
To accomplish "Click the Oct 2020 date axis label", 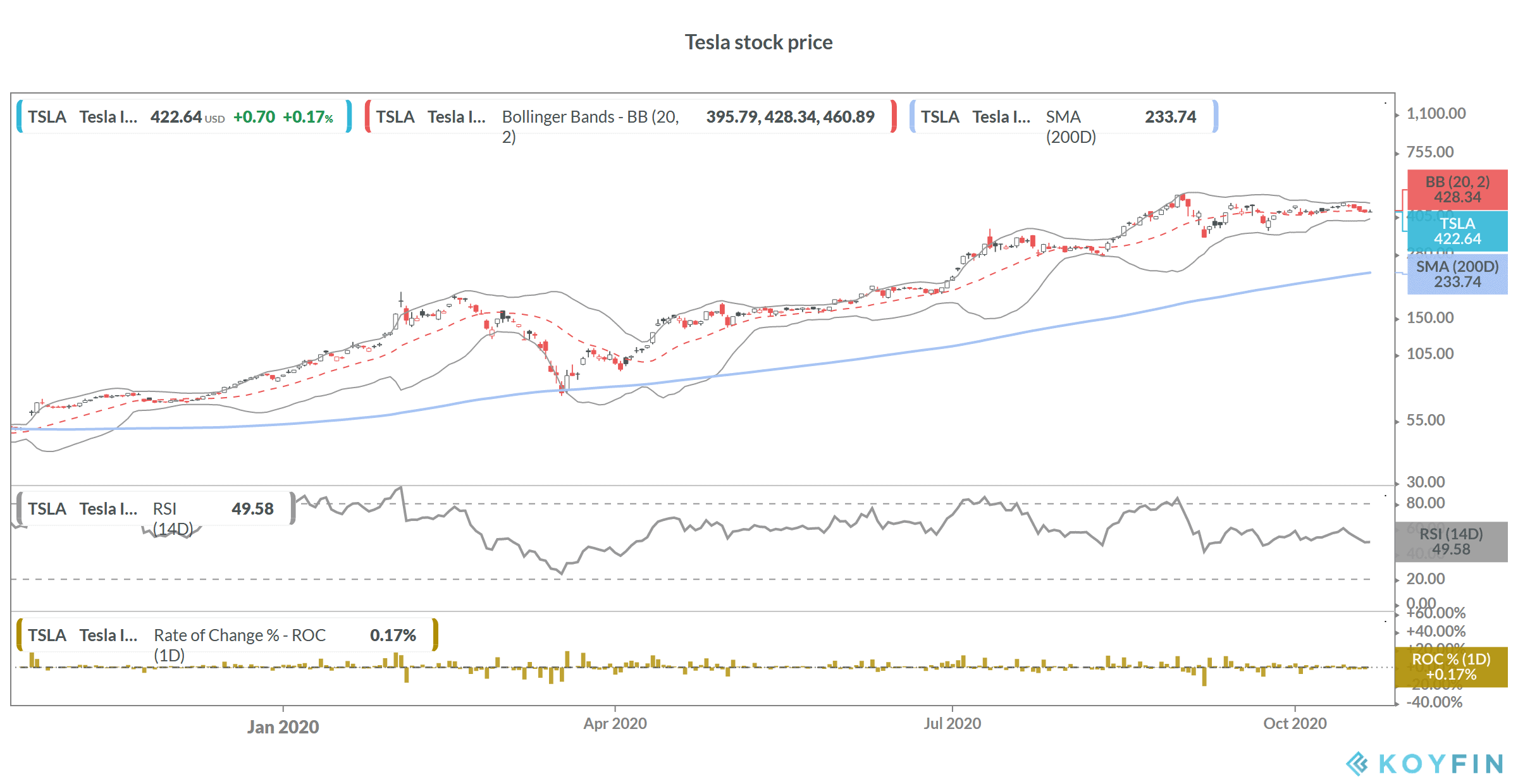I will tap(1295, 723).
